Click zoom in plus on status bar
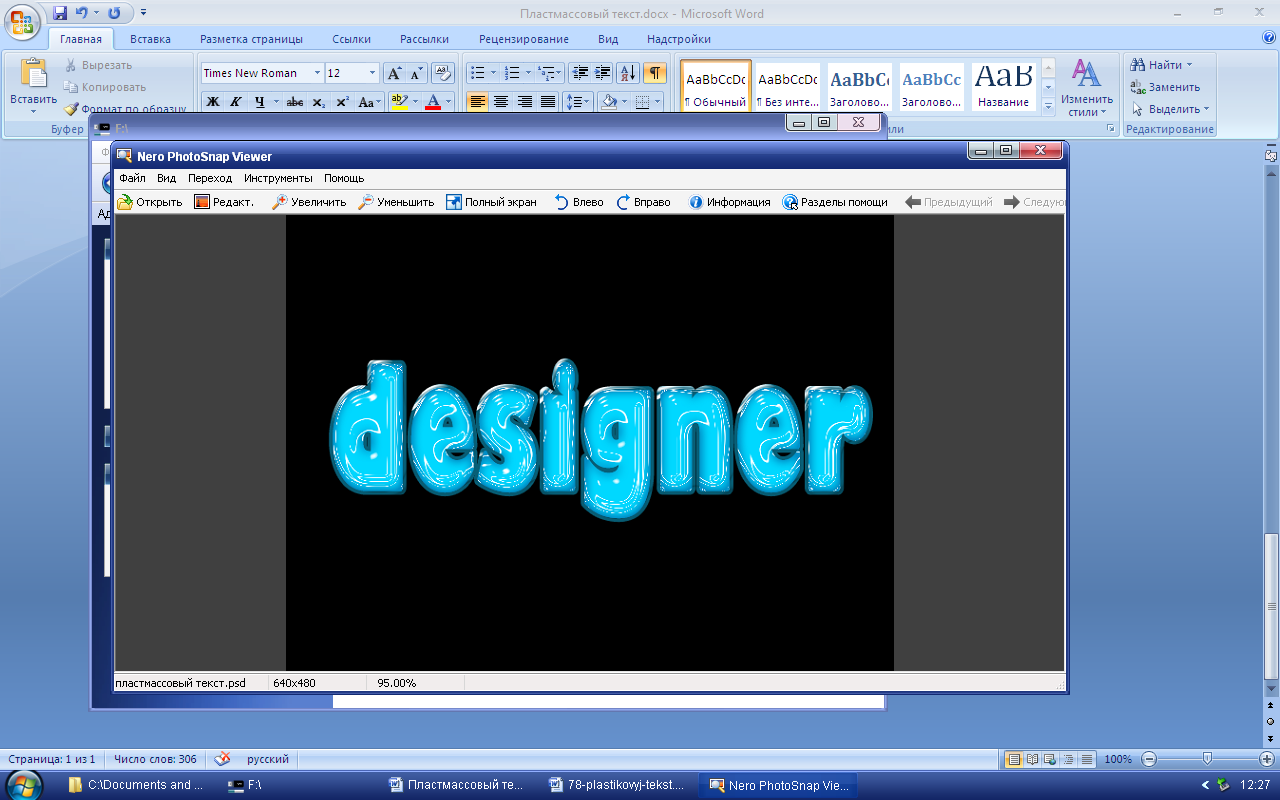This screenshot has width=1280, height=800. 1266,759
